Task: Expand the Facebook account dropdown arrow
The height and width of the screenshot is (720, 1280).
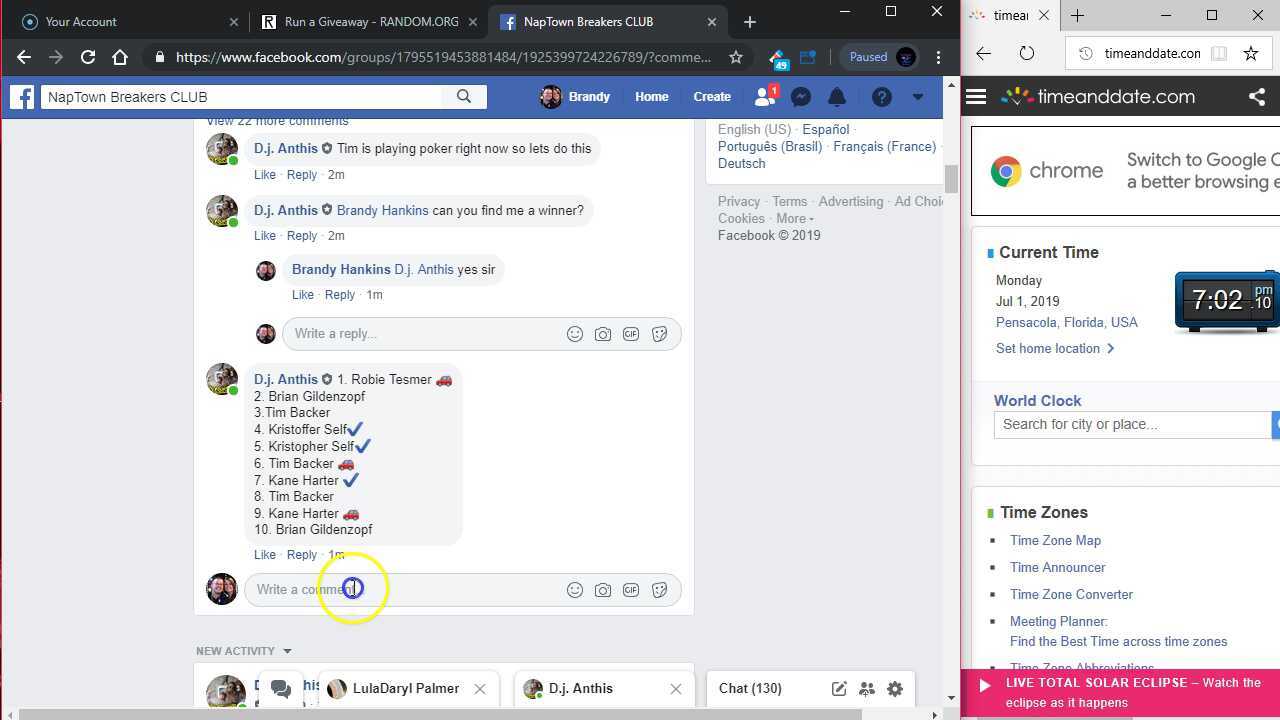Action: pos(917,97)
